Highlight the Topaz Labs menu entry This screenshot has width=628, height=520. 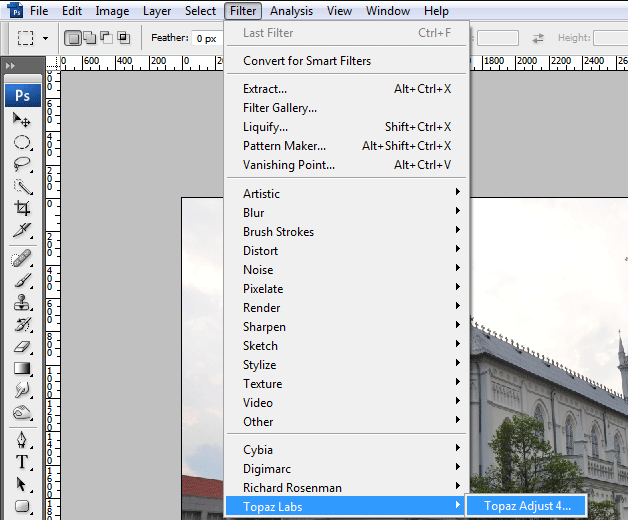click(346, 506)
